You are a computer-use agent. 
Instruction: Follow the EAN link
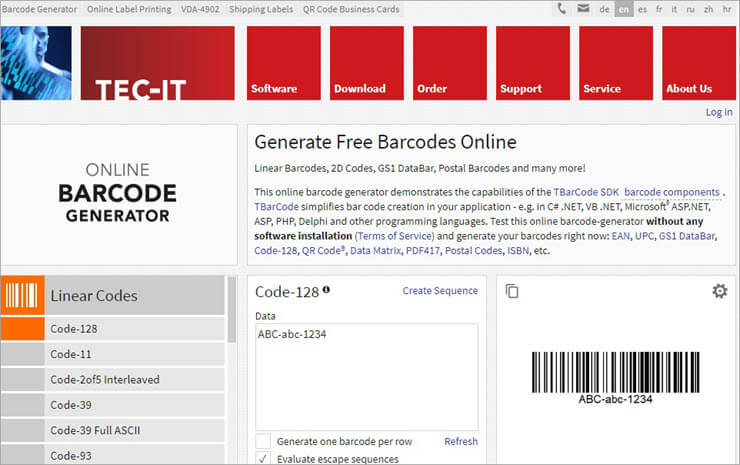(621, 236)
